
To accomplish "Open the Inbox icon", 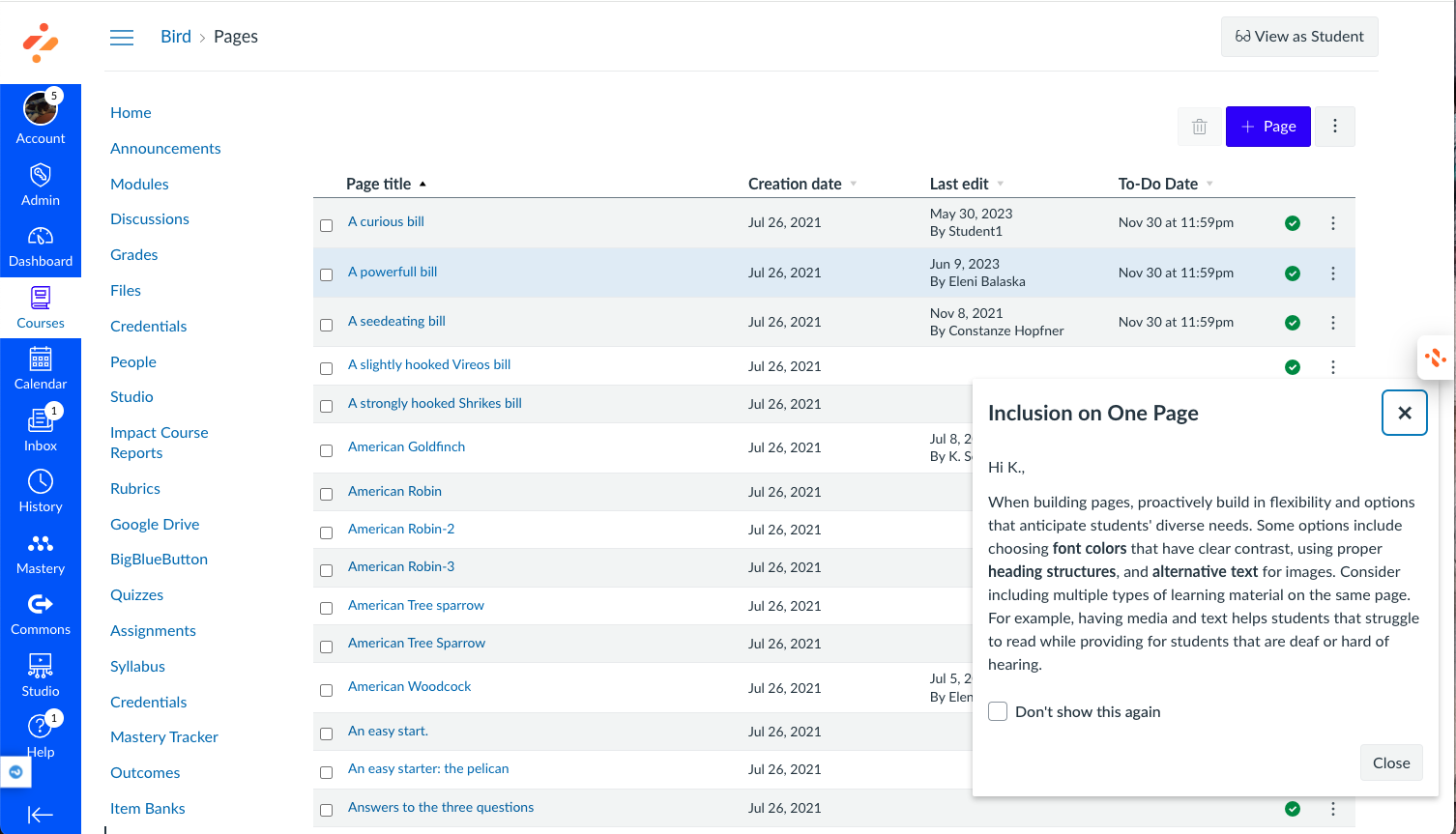I will (41, 420).
